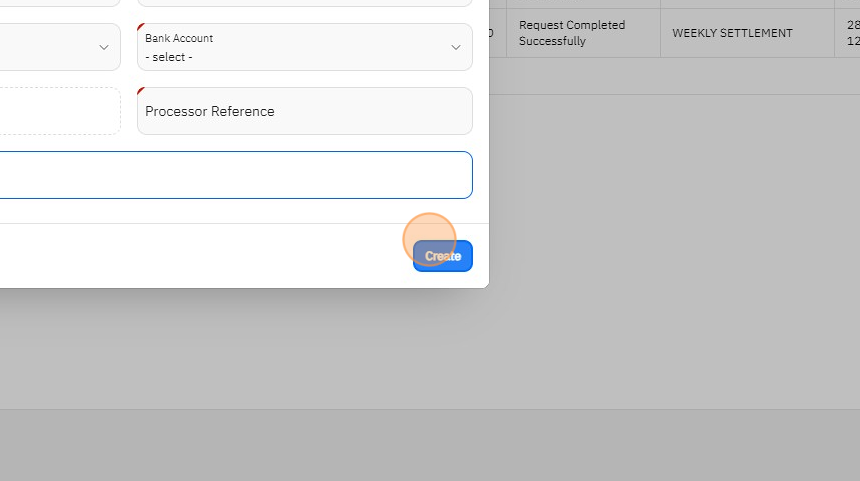Click the "- select -" placeholder in Bank Account

tap(169, 57)
